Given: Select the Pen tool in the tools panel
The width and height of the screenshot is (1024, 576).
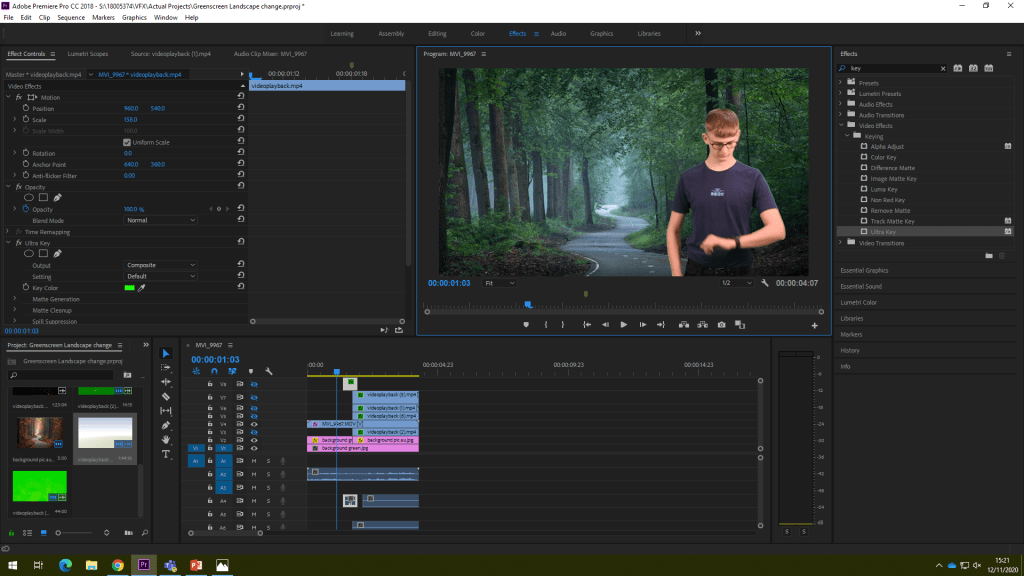Looking at the screenshot, I should click(x=166, y=425).
